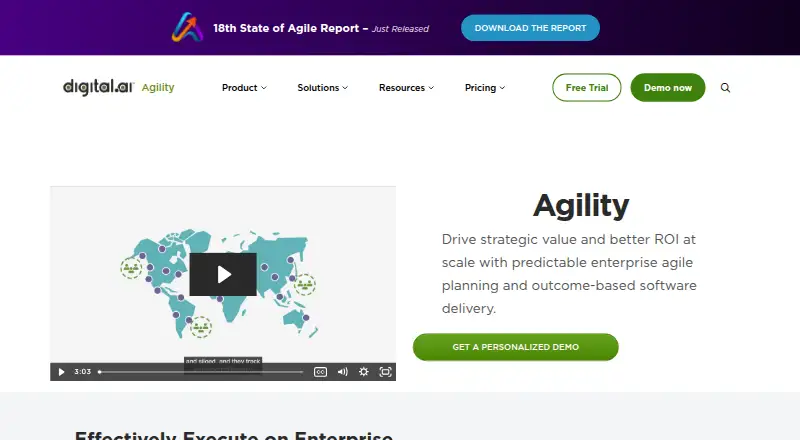Click the Demo now button
Image resolution: width=800 pixels, height=440 pixels.
(x=668, y=87)
